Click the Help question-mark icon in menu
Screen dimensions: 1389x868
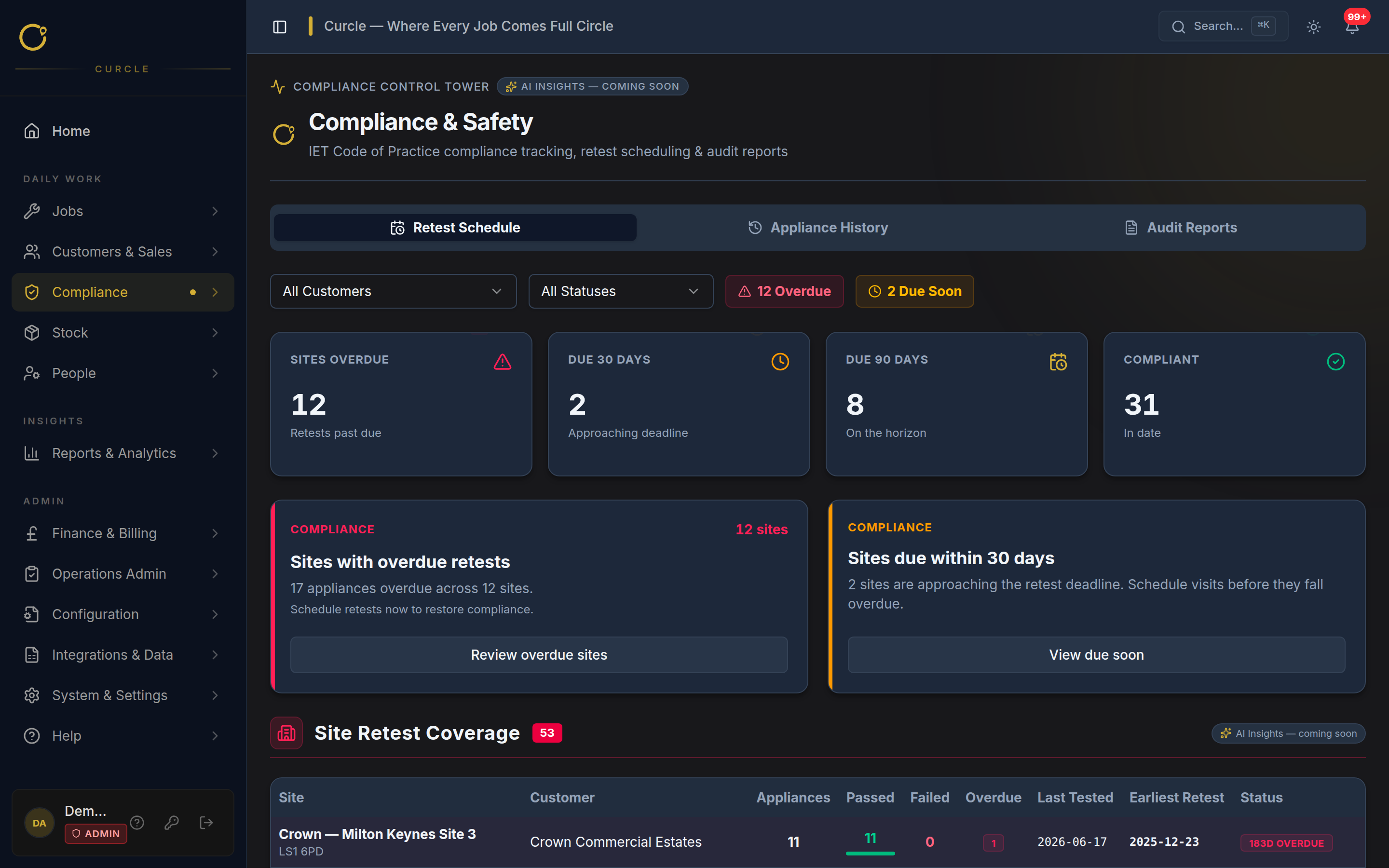tap(31, 735)
